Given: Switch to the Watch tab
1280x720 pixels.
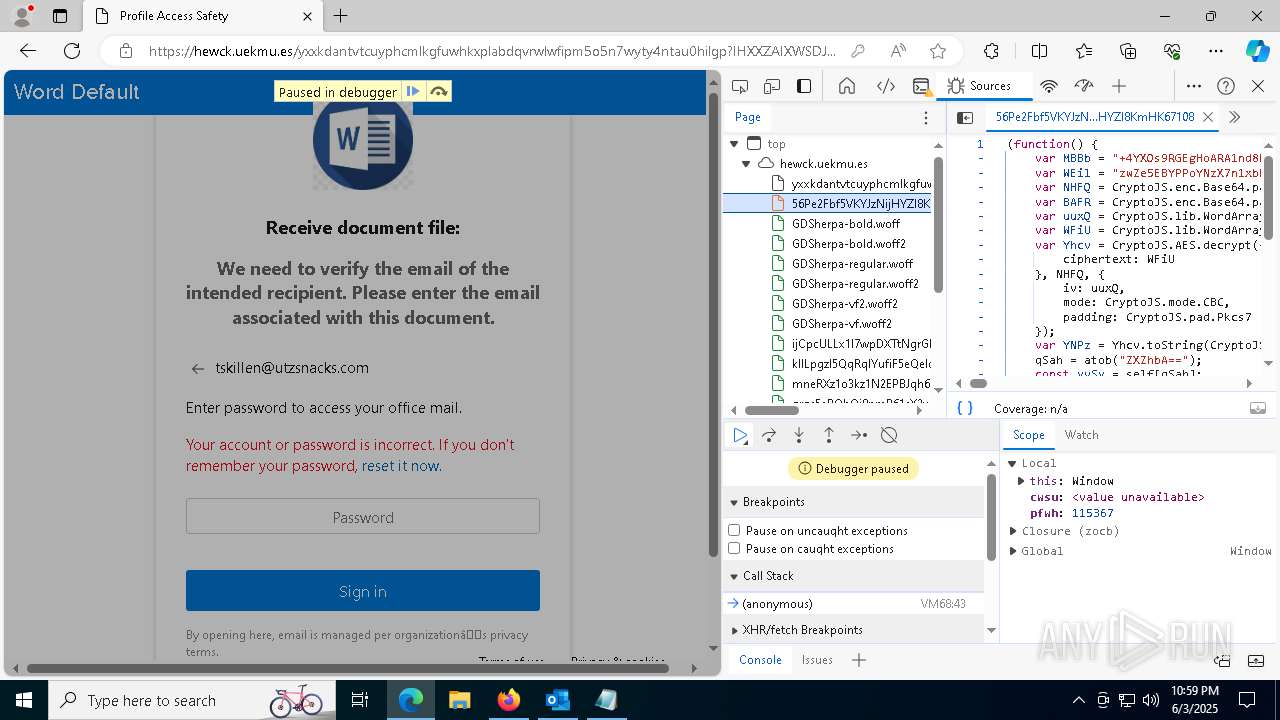Looking at the screenshot, I should tap(1081, 435).
